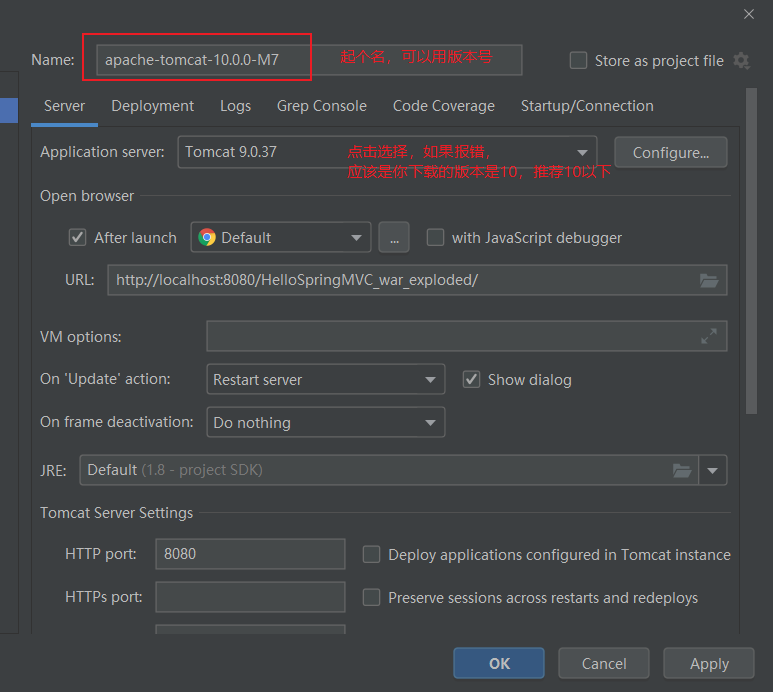
Task: Click the Configure... button
Action: [670, 152]
